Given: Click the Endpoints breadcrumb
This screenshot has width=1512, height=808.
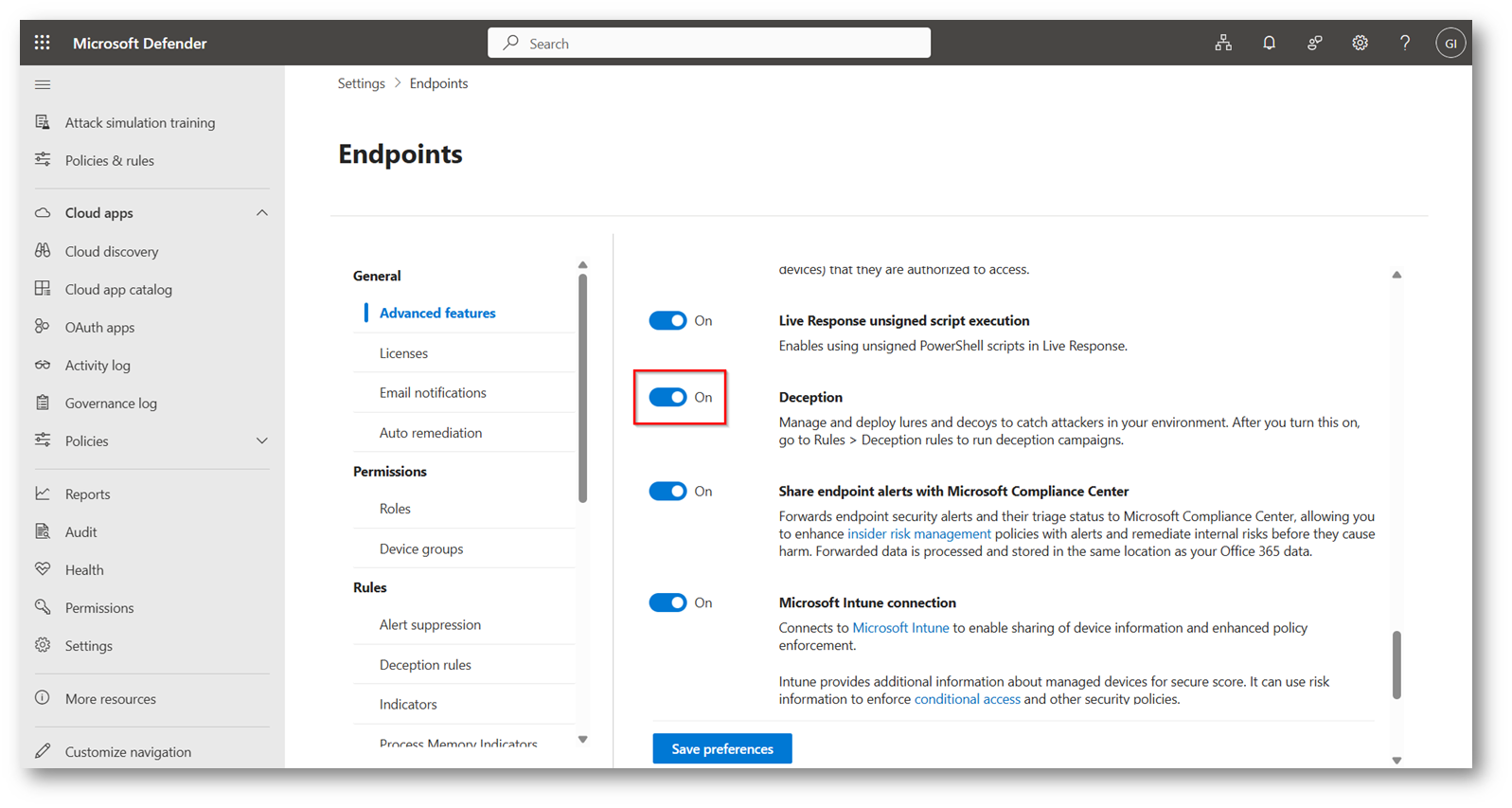Looking at the screenshot, I should (x=438, y=83).
